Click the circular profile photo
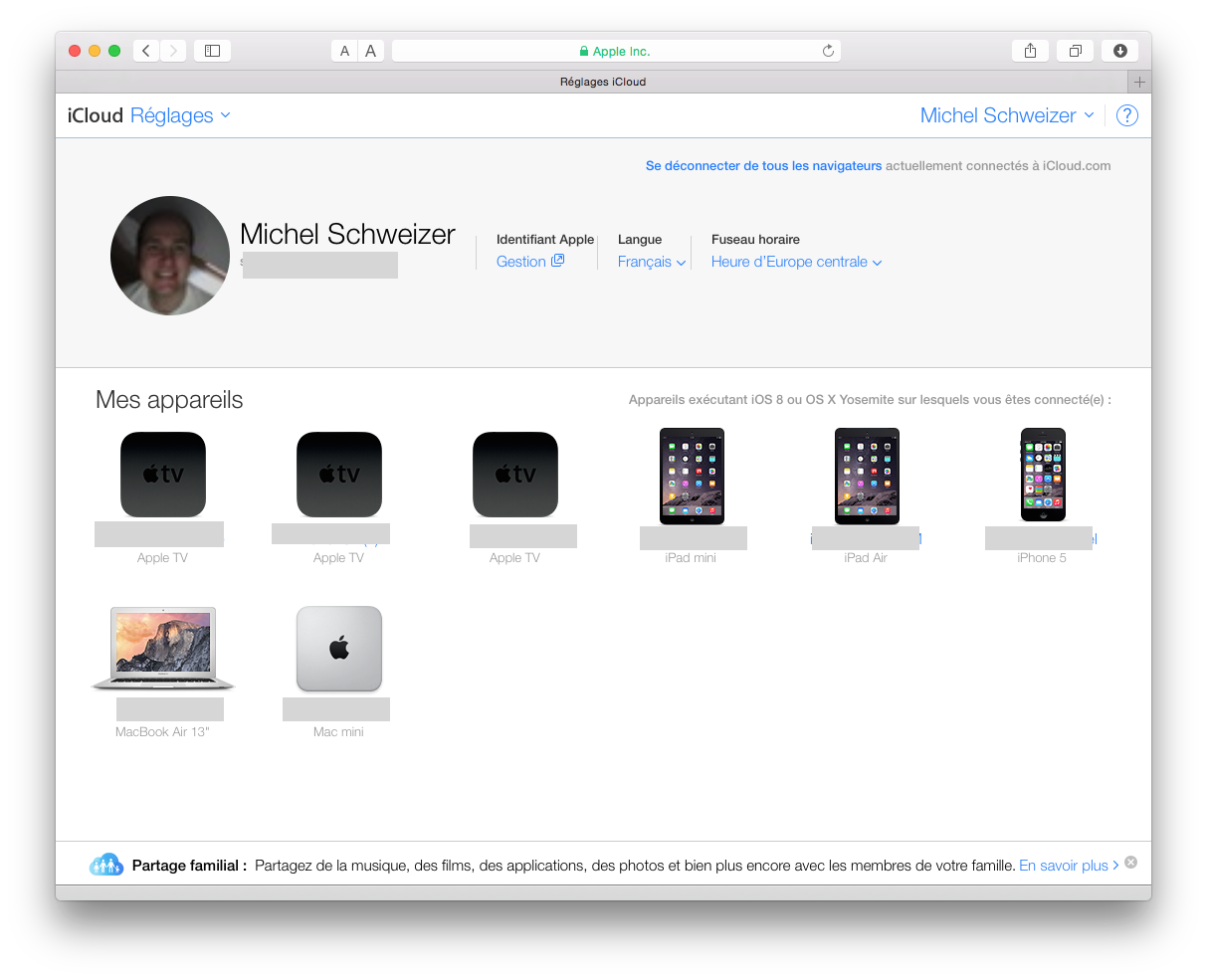Viewport: 1207px width, 980px height. (170, 256)
